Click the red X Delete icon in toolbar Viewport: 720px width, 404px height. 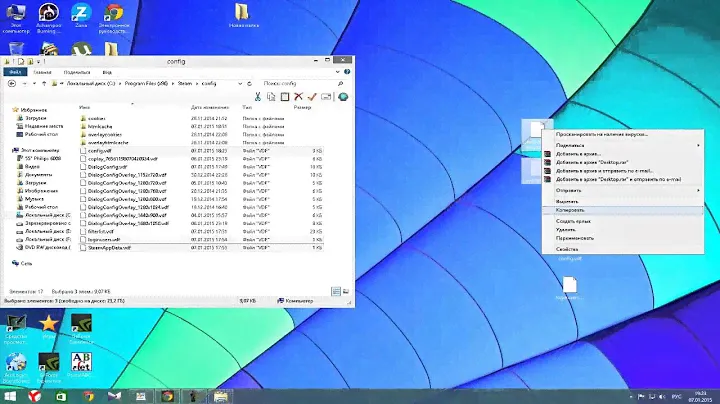click(298, 96)
